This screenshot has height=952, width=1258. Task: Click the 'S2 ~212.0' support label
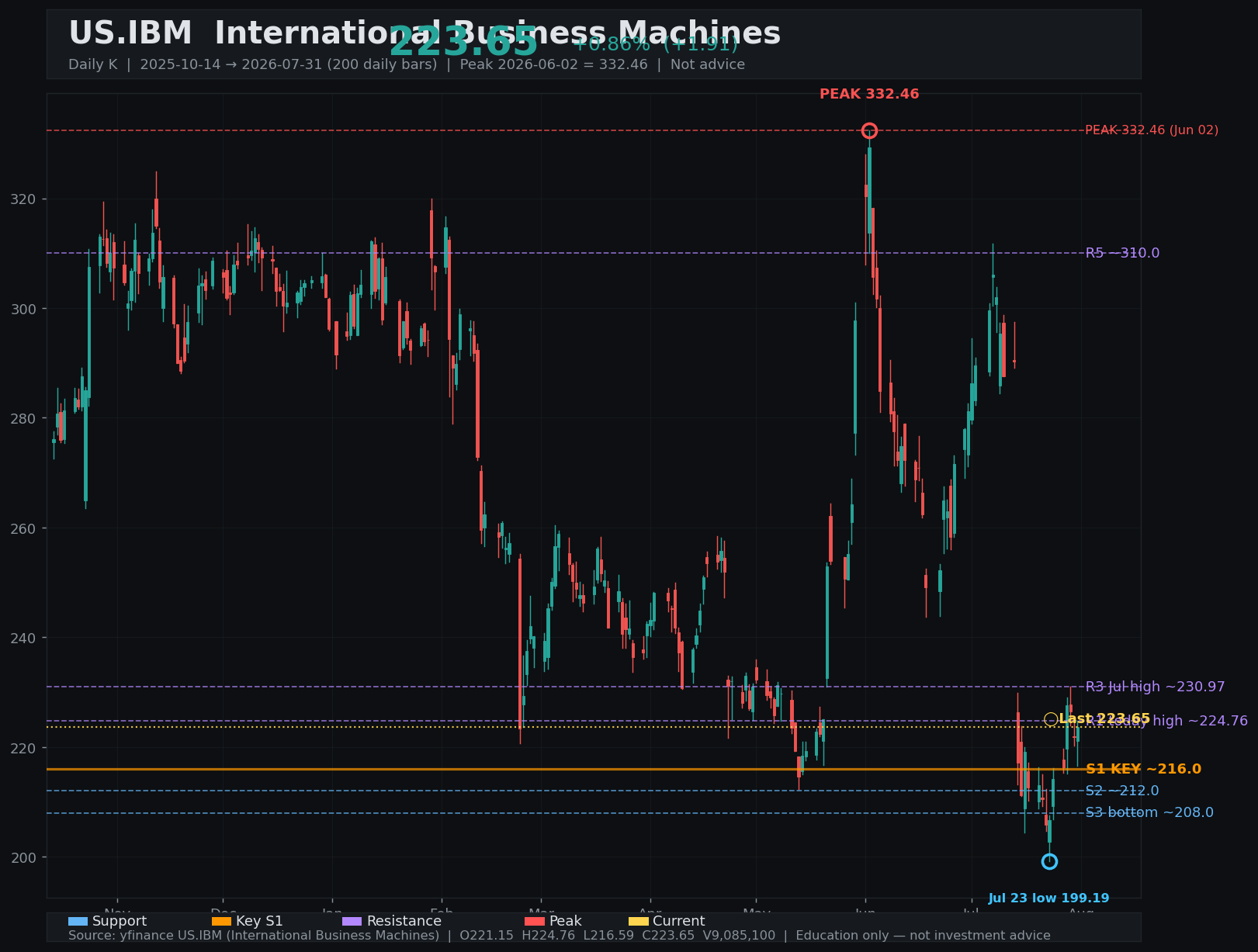pos(1122,791)
